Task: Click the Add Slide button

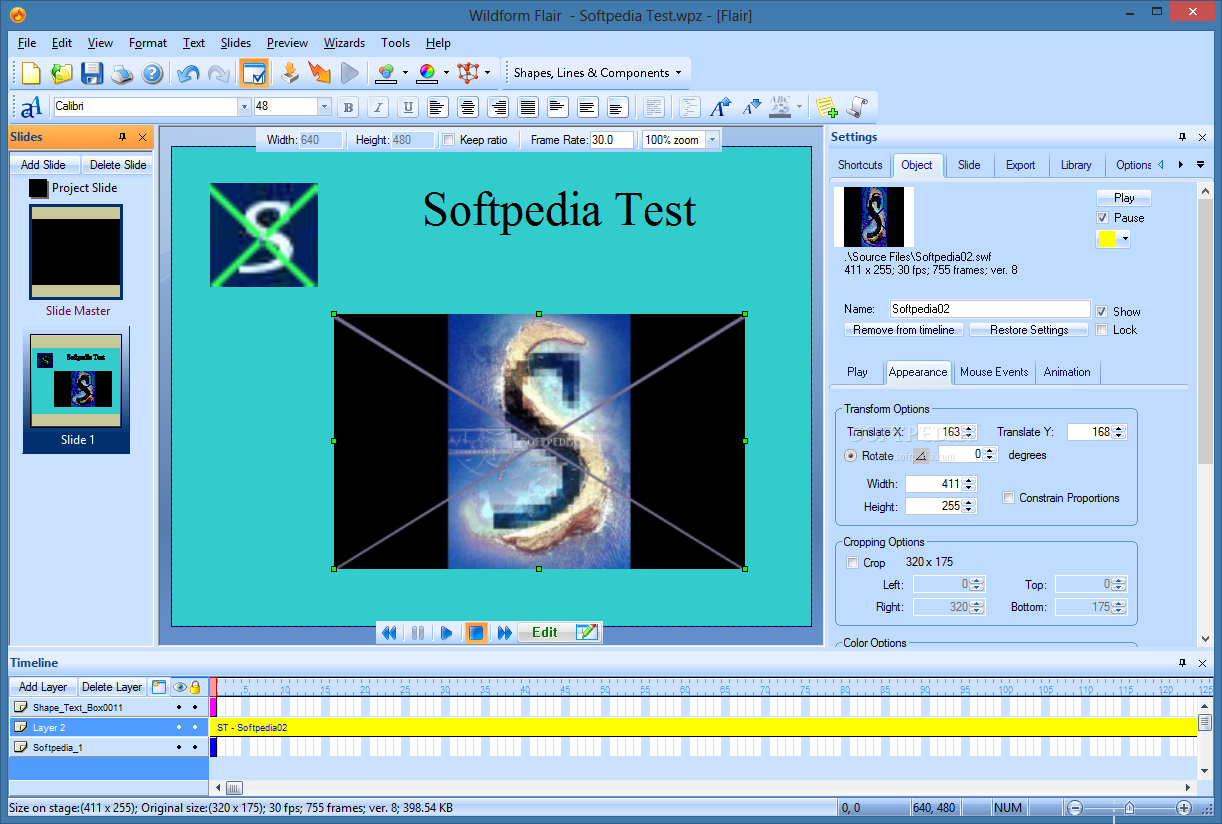Action: point(44,165)
